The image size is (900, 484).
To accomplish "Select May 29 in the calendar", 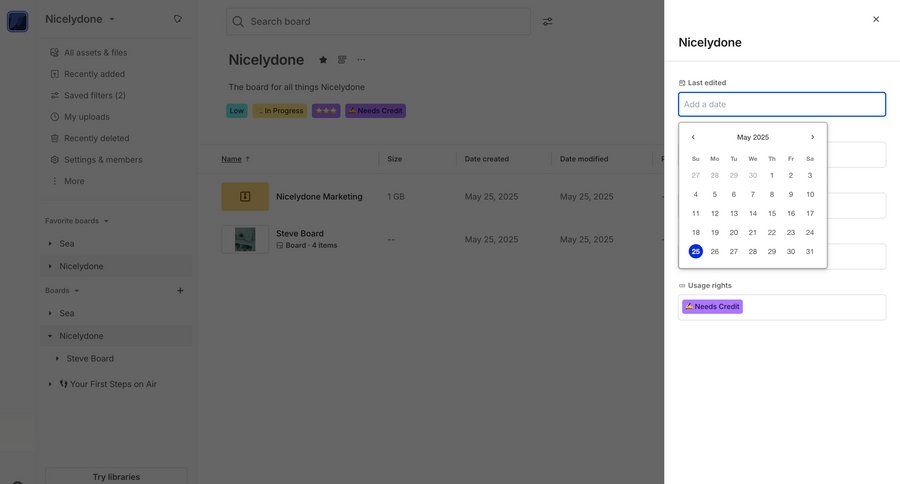I will tap(772, 251).
